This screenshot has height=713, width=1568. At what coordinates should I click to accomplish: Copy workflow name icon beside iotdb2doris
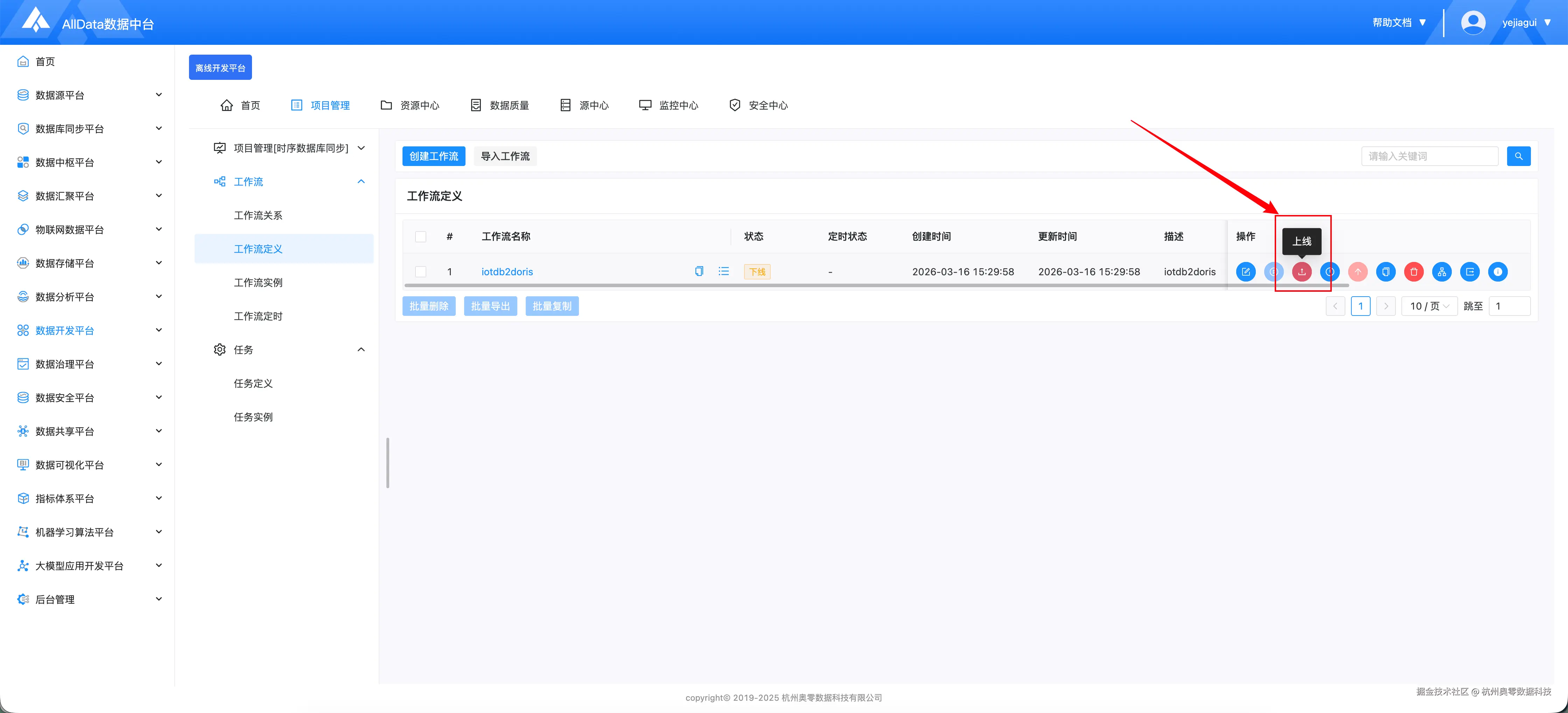pos(699,271)
